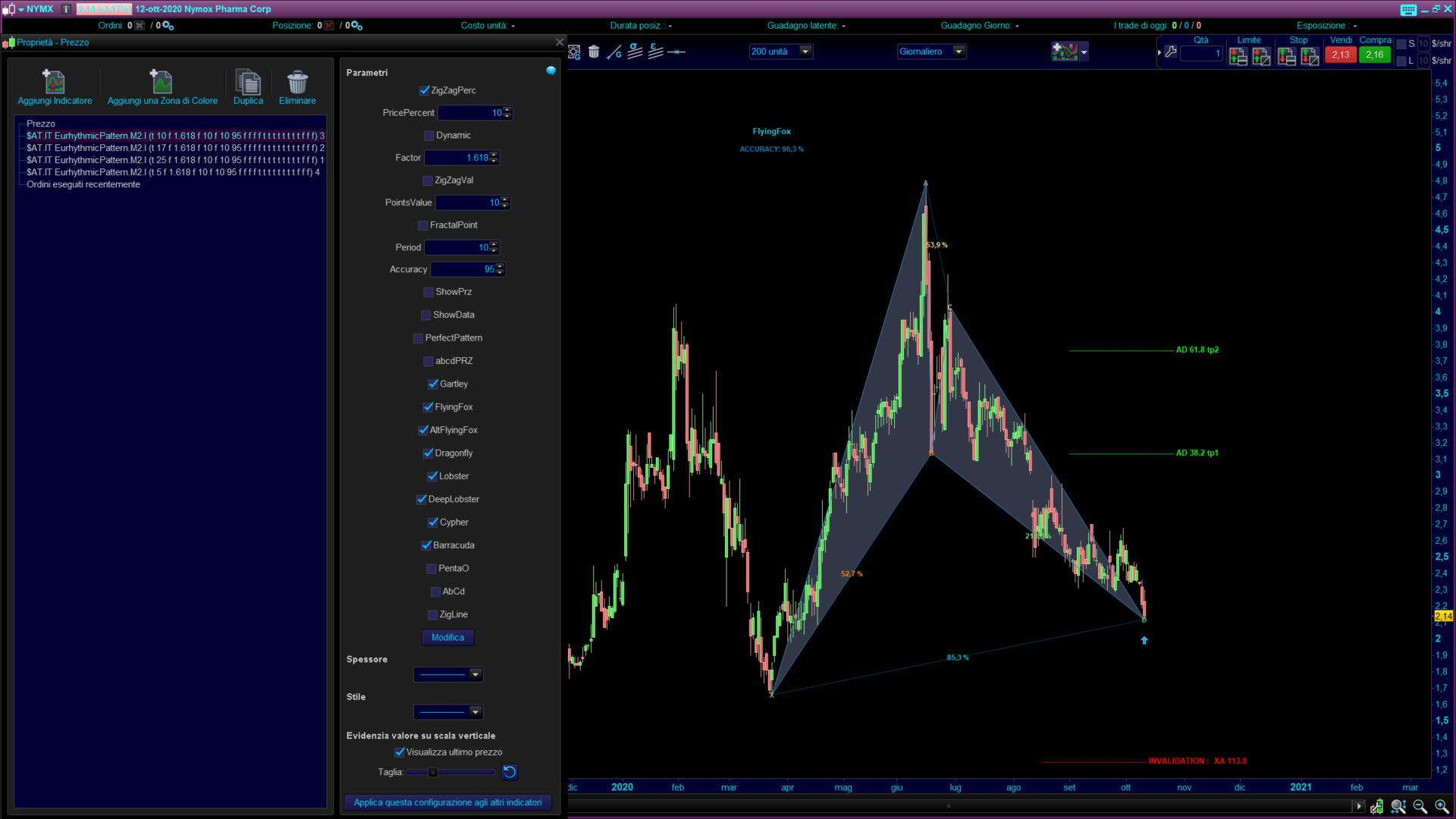Click the red Vendi 2,13 button
1456x819 pixels.
coord(1340,55)
